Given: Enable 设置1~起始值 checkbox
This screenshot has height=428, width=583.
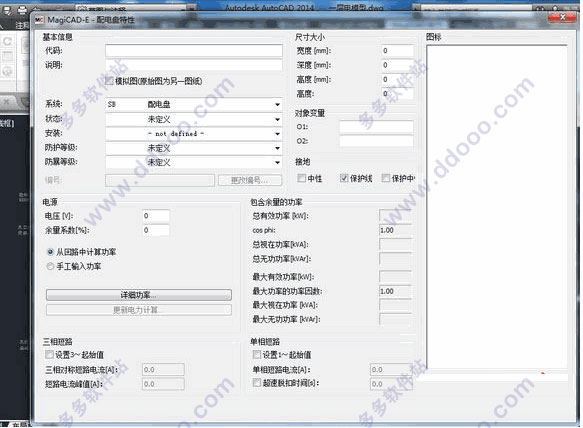Looking at the screenshot, I should click(257, 355).
